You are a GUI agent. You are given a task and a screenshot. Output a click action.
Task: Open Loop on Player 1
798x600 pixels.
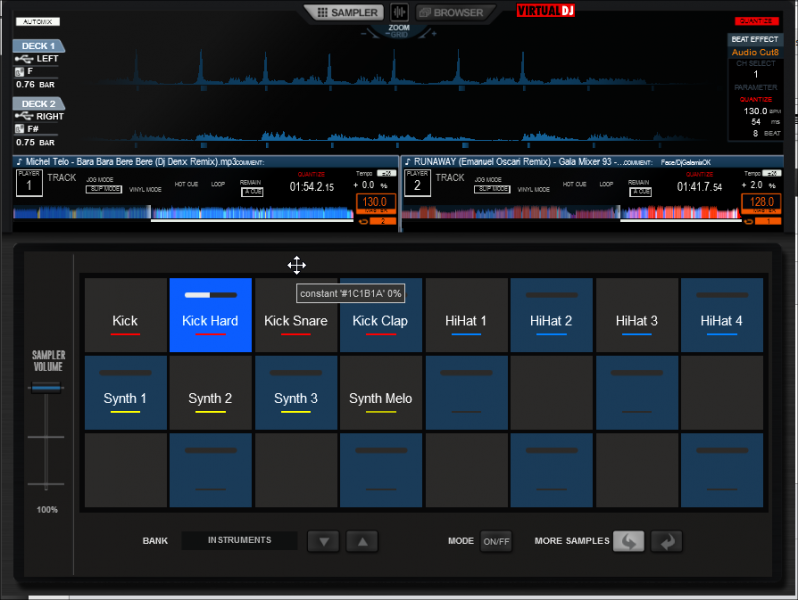pyautogui.click(x=218, y=184)
